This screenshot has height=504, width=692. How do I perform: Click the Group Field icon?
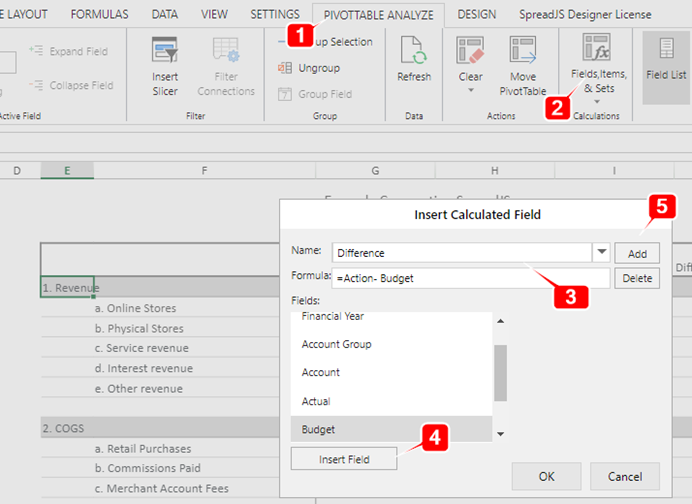click(x=285, y=94)
